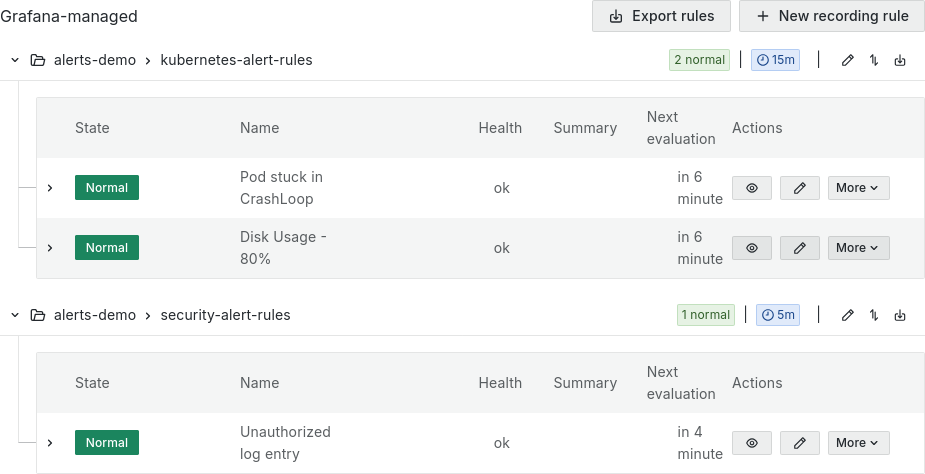This screenshot has width=925, height=474.
Task: Reorder rules in kubernetes-alert-rules group
Action: point(874,60)
